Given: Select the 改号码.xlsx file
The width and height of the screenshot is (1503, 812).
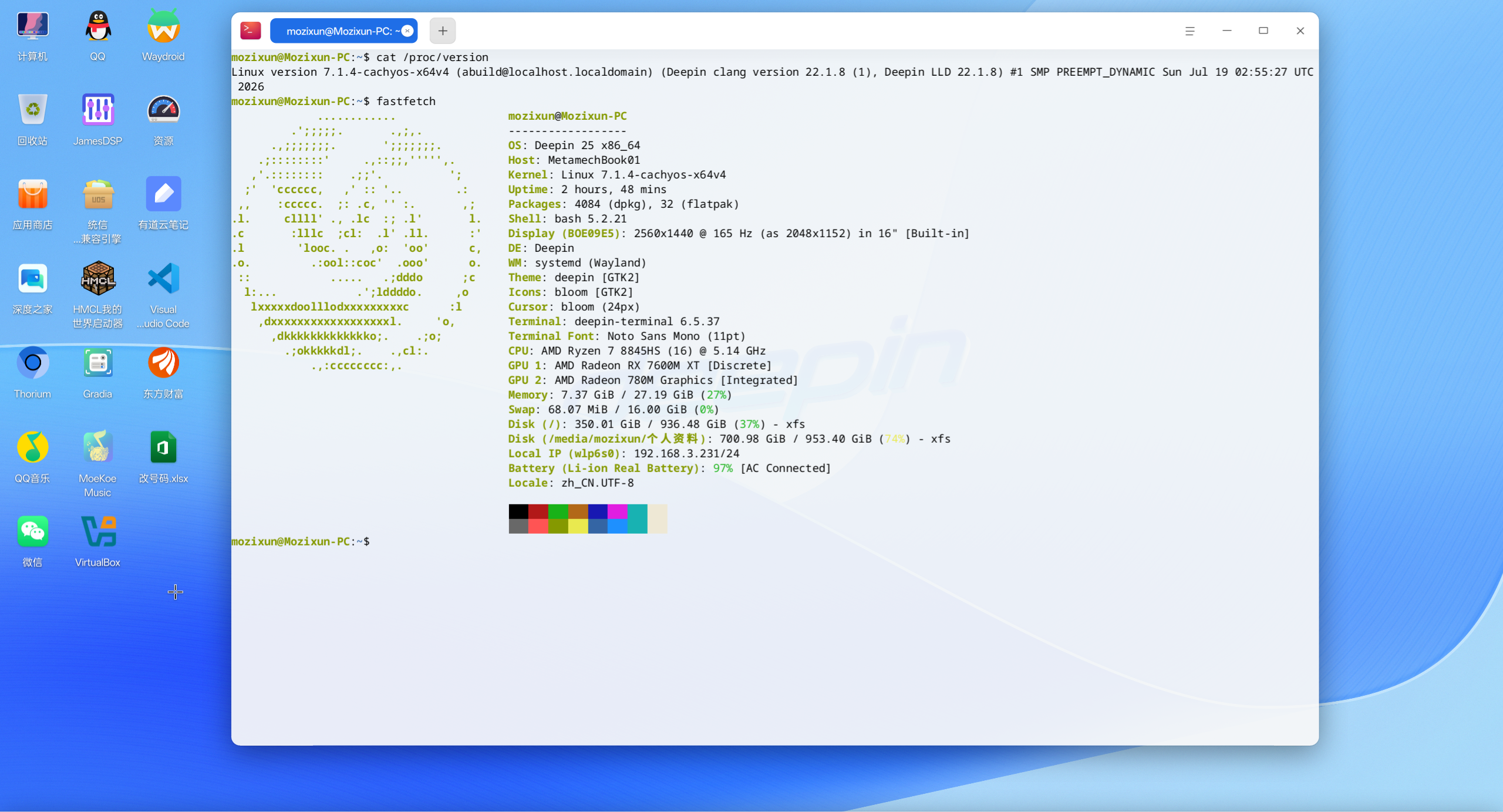Looking at the screenshot, I should tap(163, 457).
